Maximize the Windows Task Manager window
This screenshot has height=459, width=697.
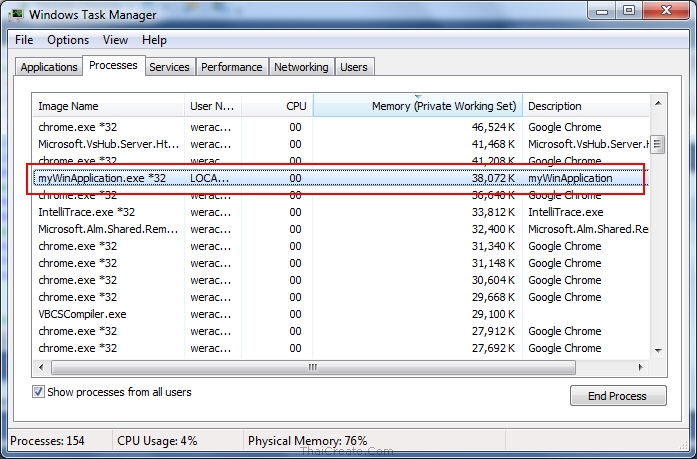[629, 11]
